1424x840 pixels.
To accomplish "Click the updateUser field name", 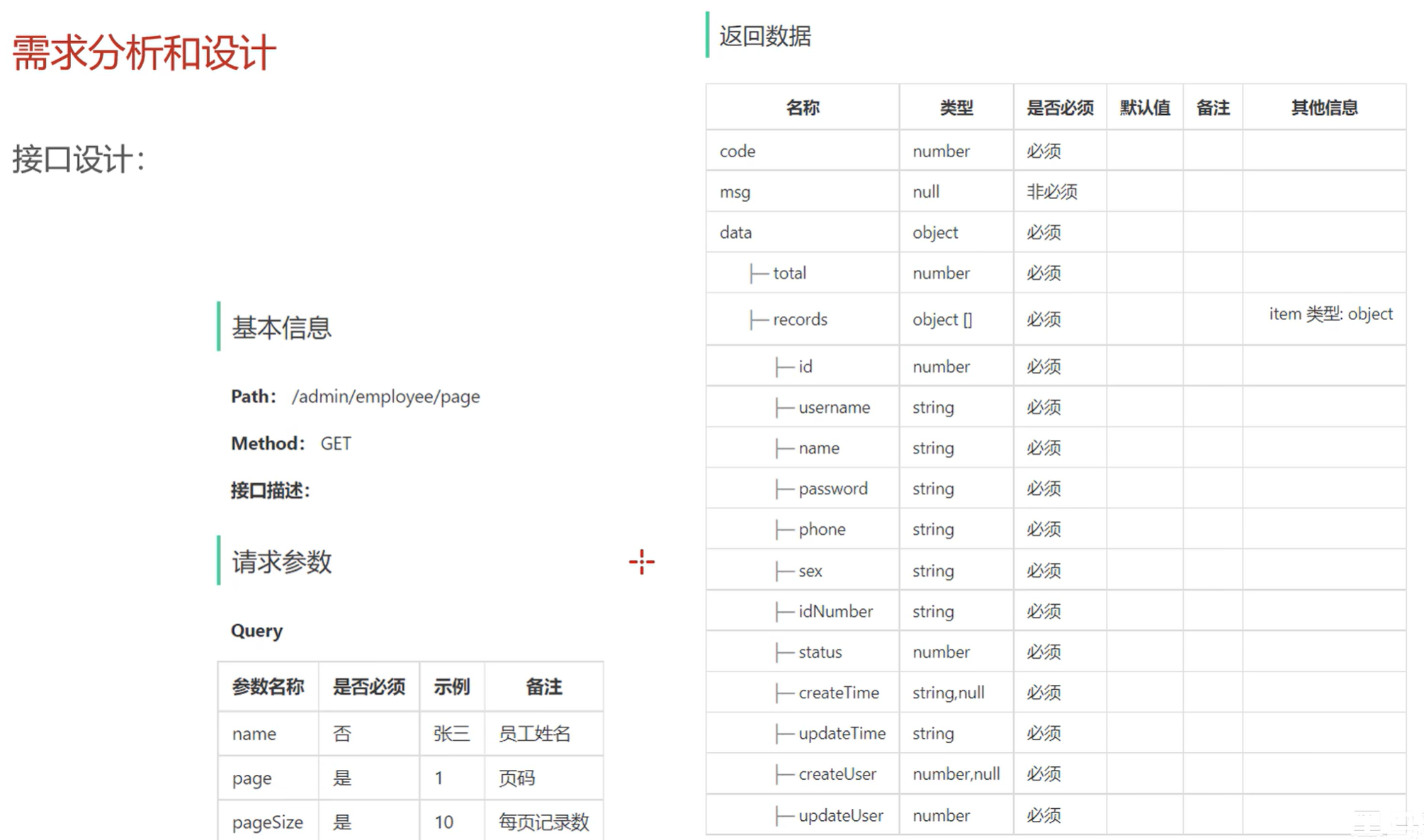I will click(x=840, y=815).
